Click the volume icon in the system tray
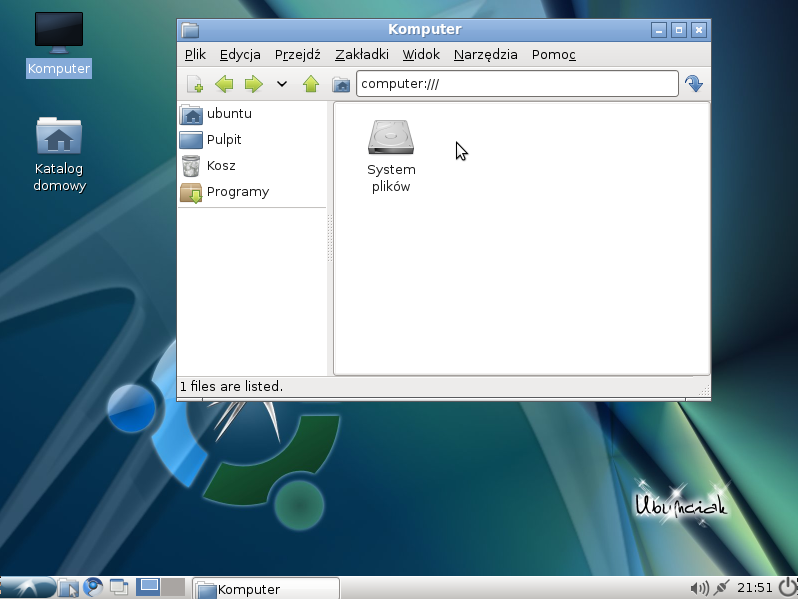This screenshot has height=599, width=798. click(699, 587)
